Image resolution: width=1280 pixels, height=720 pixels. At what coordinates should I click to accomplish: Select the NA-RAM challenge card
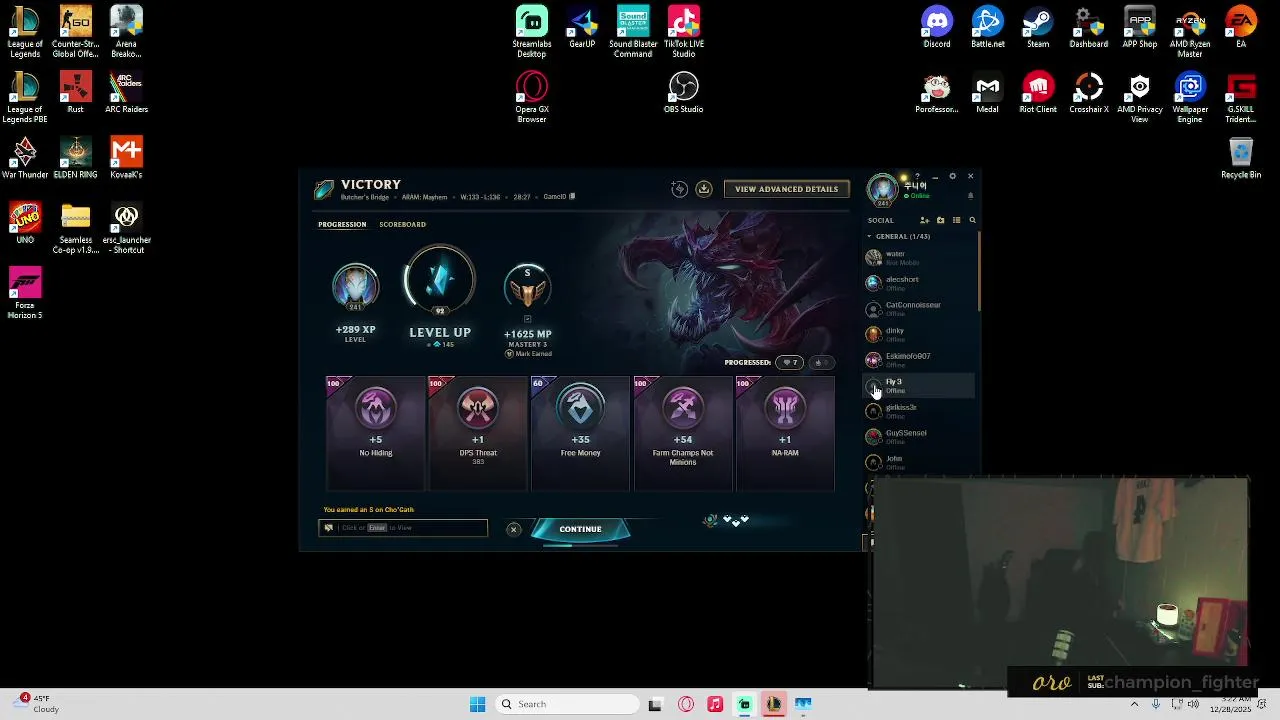click(785, 433)
